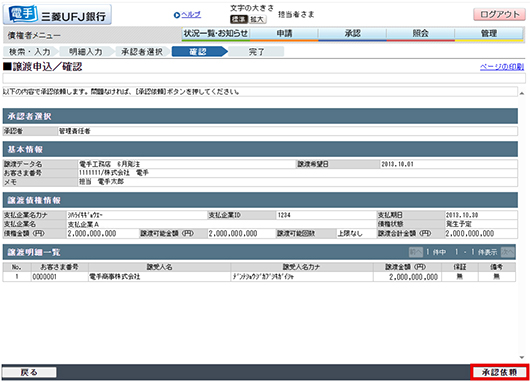Viewport: 530px width, 382px height.
Task: Click claim status 発生予定
Action: (x=459, y=224)
